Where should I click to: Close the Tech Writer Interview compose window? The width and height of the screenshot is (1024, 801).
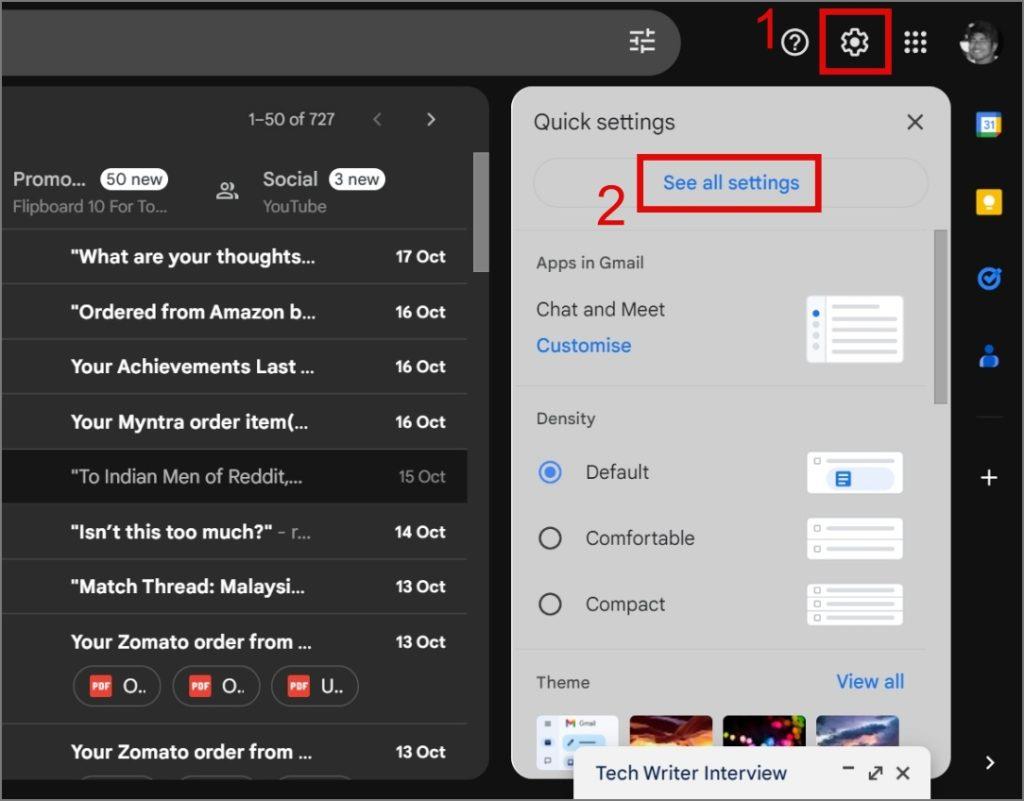903,774
